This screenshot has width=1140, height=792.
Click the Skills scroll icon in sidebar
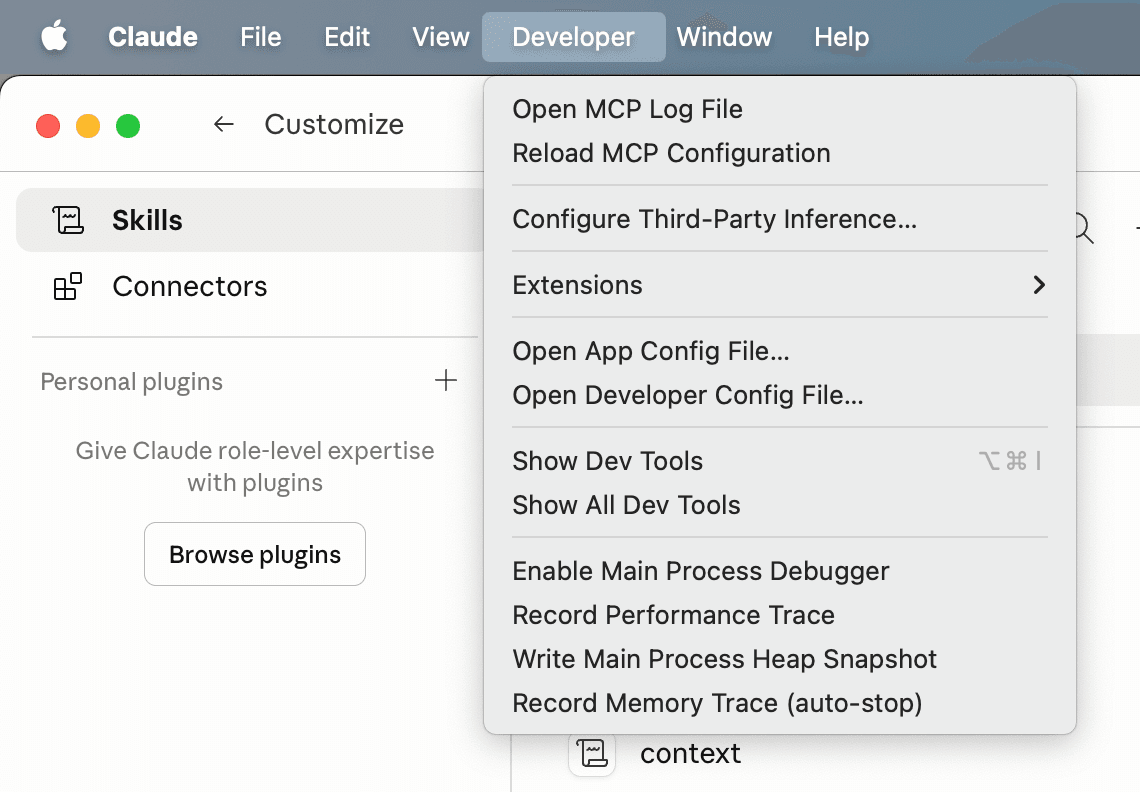point(68,220)
